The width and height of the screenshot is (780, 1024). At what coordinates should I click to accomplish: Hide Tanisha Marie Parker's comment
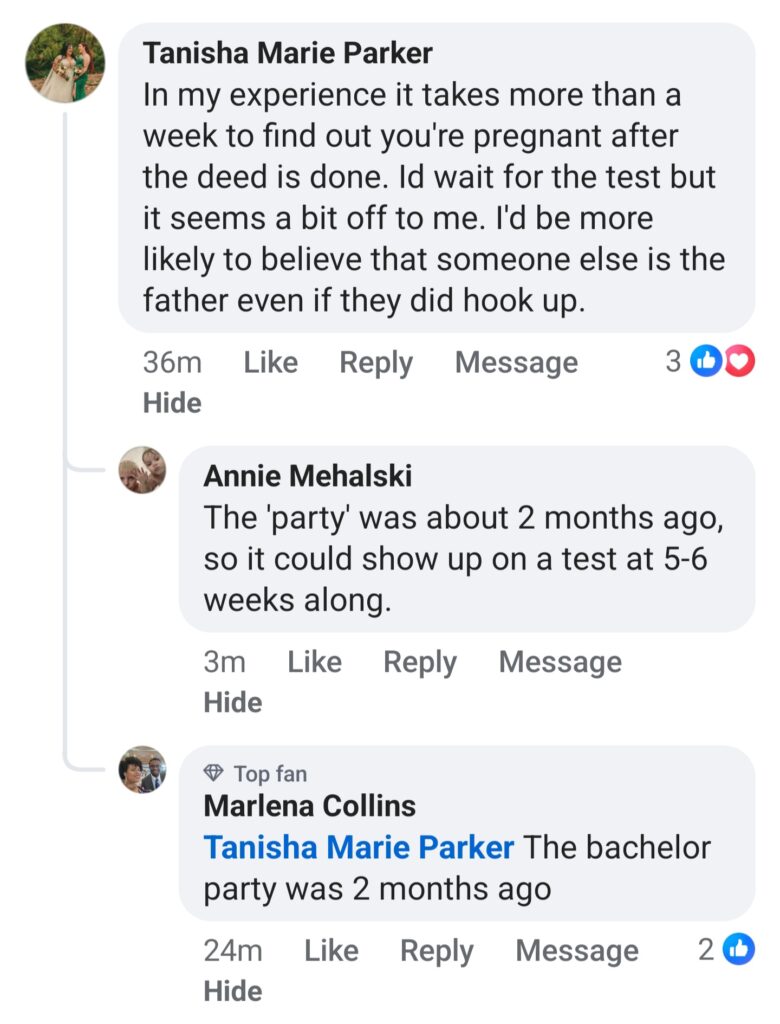(172, 403)
